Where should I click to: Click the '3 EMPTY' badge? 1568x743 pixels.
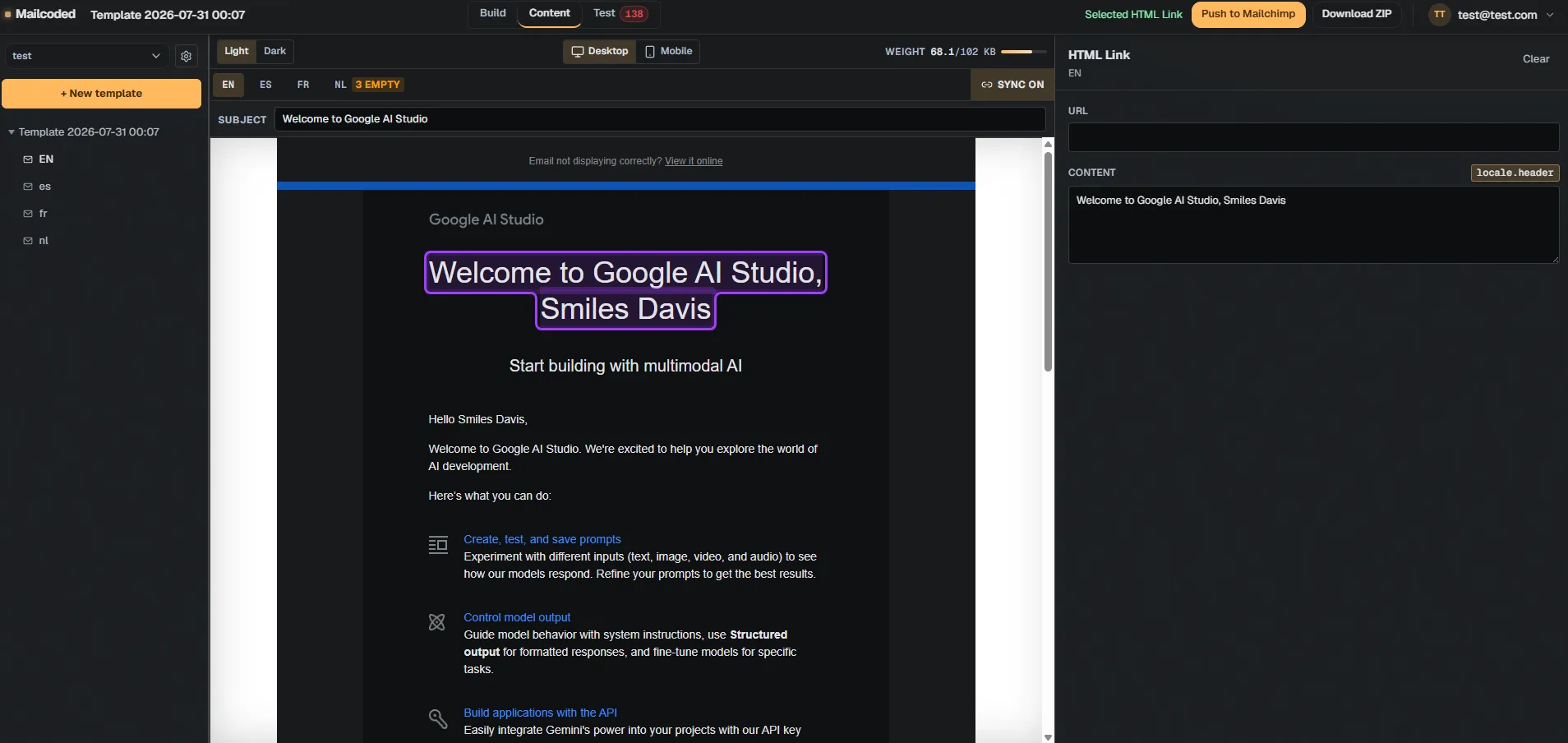pyautogui.click(x=377, y=85)
